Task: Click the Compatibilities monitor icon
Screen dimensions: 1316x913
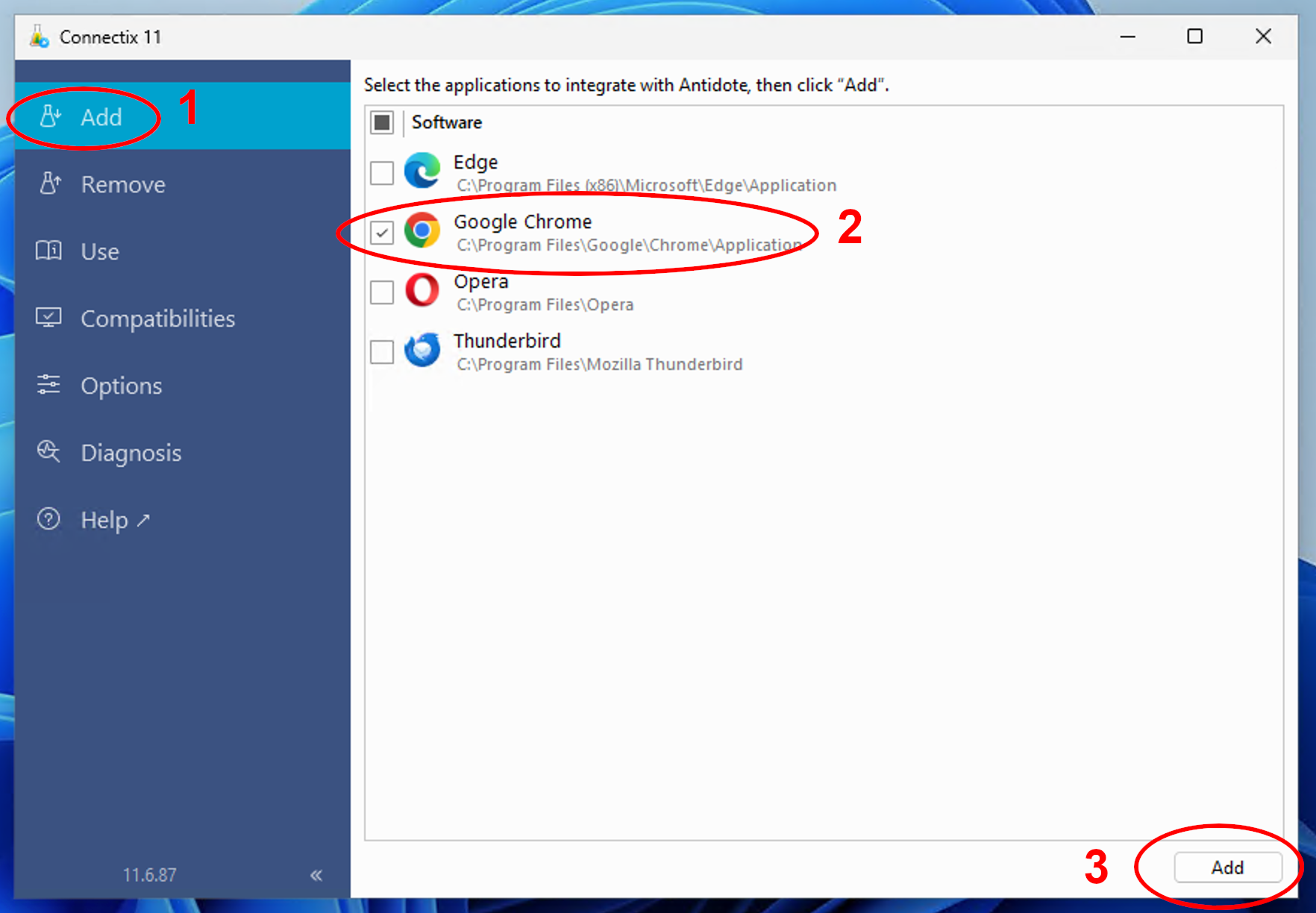Action: (49, 318)
